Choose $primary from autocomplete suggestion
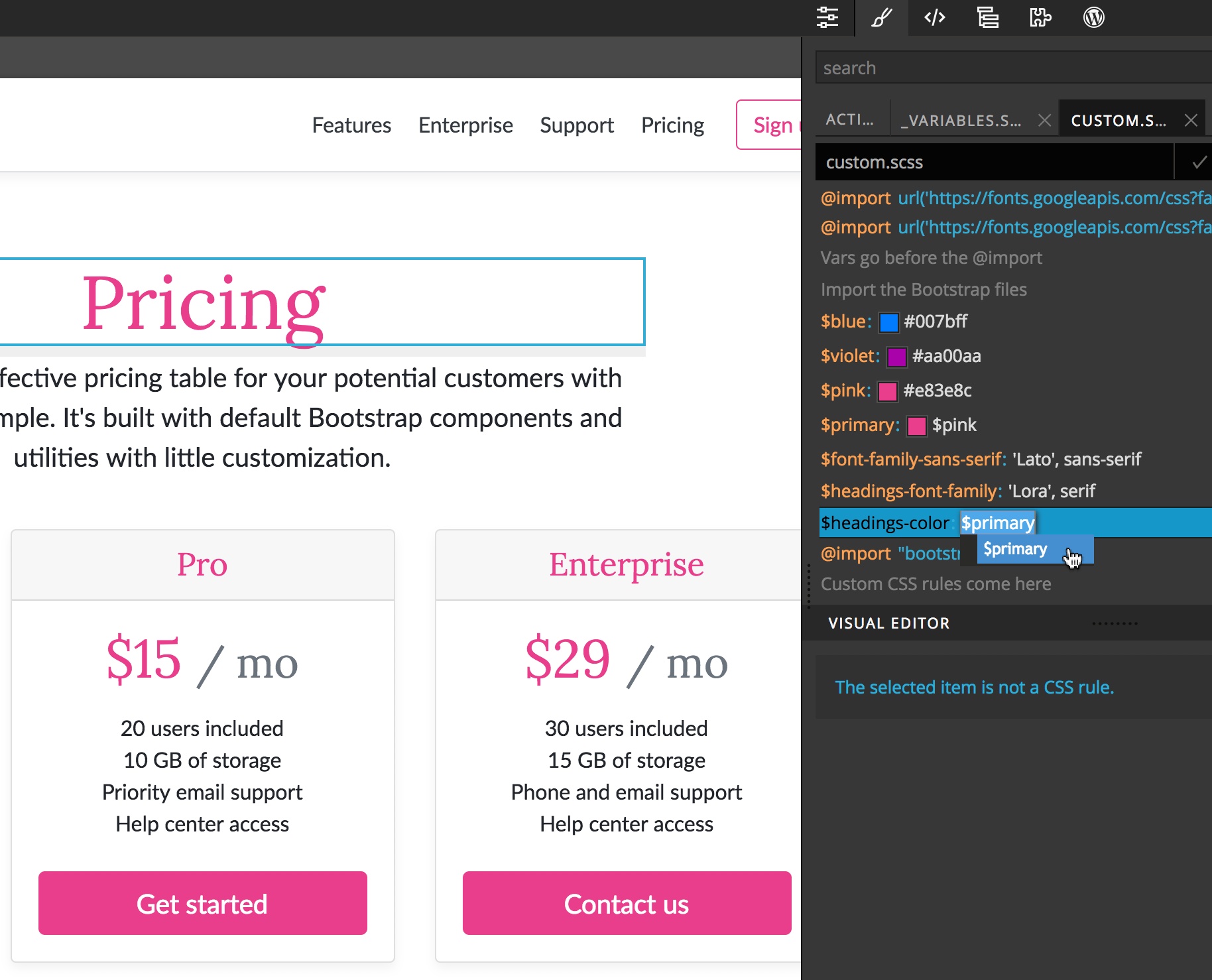Screen dimensions: 1212x980 [x=1035, y=549]
